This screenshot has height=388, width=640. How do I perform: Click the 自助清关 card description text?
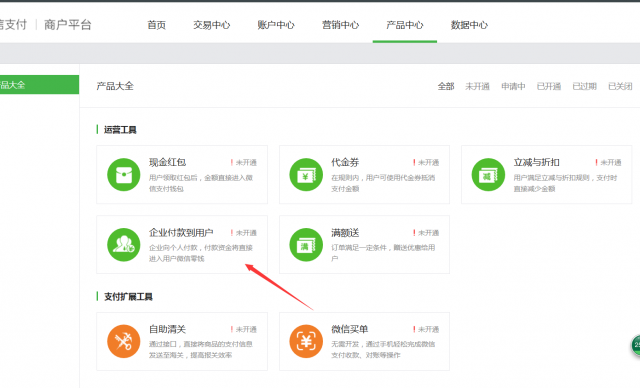click(x=201, y=350)
